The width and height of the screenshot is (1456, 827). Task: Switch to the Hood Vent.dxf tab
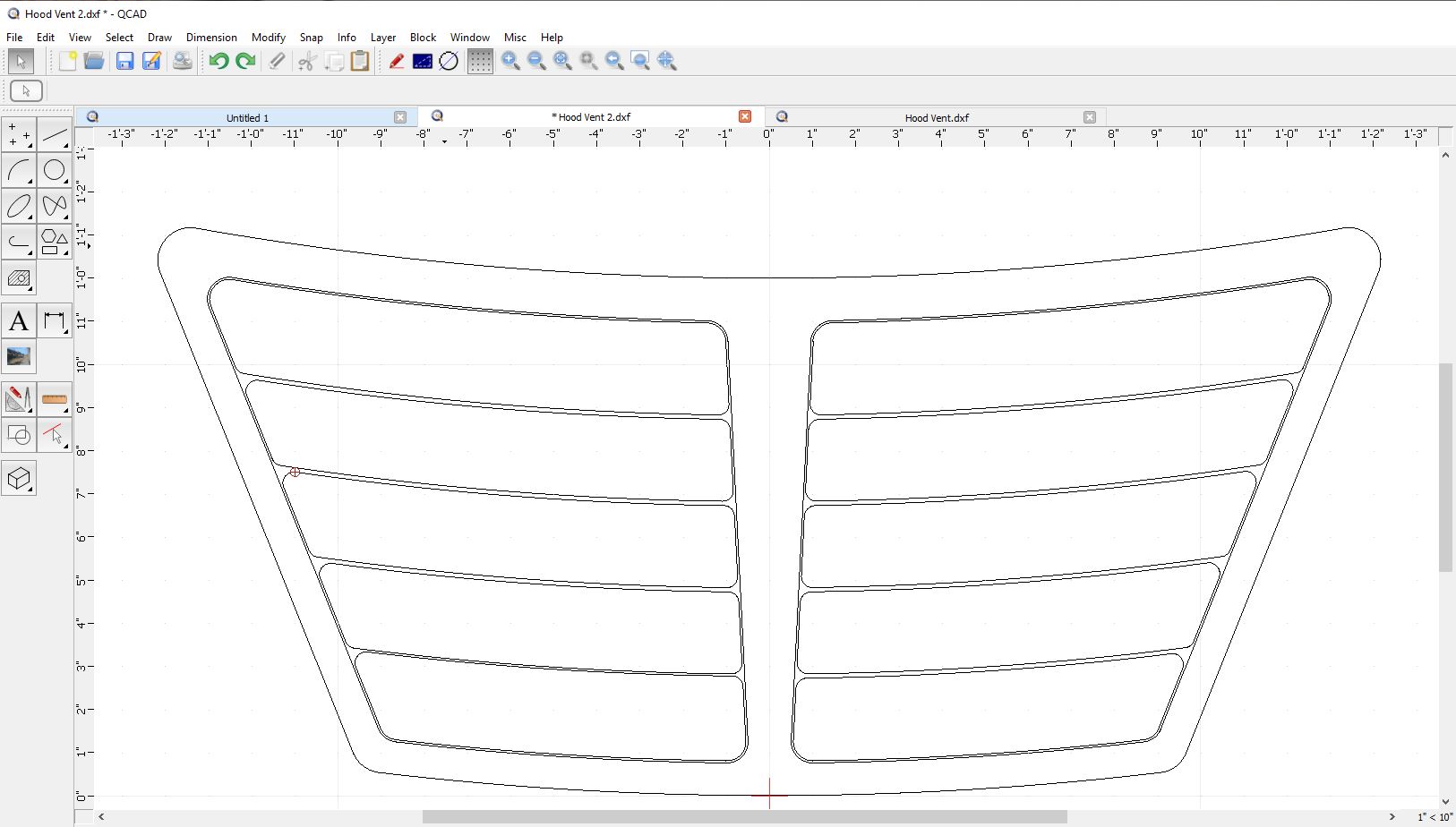(937, 117)
